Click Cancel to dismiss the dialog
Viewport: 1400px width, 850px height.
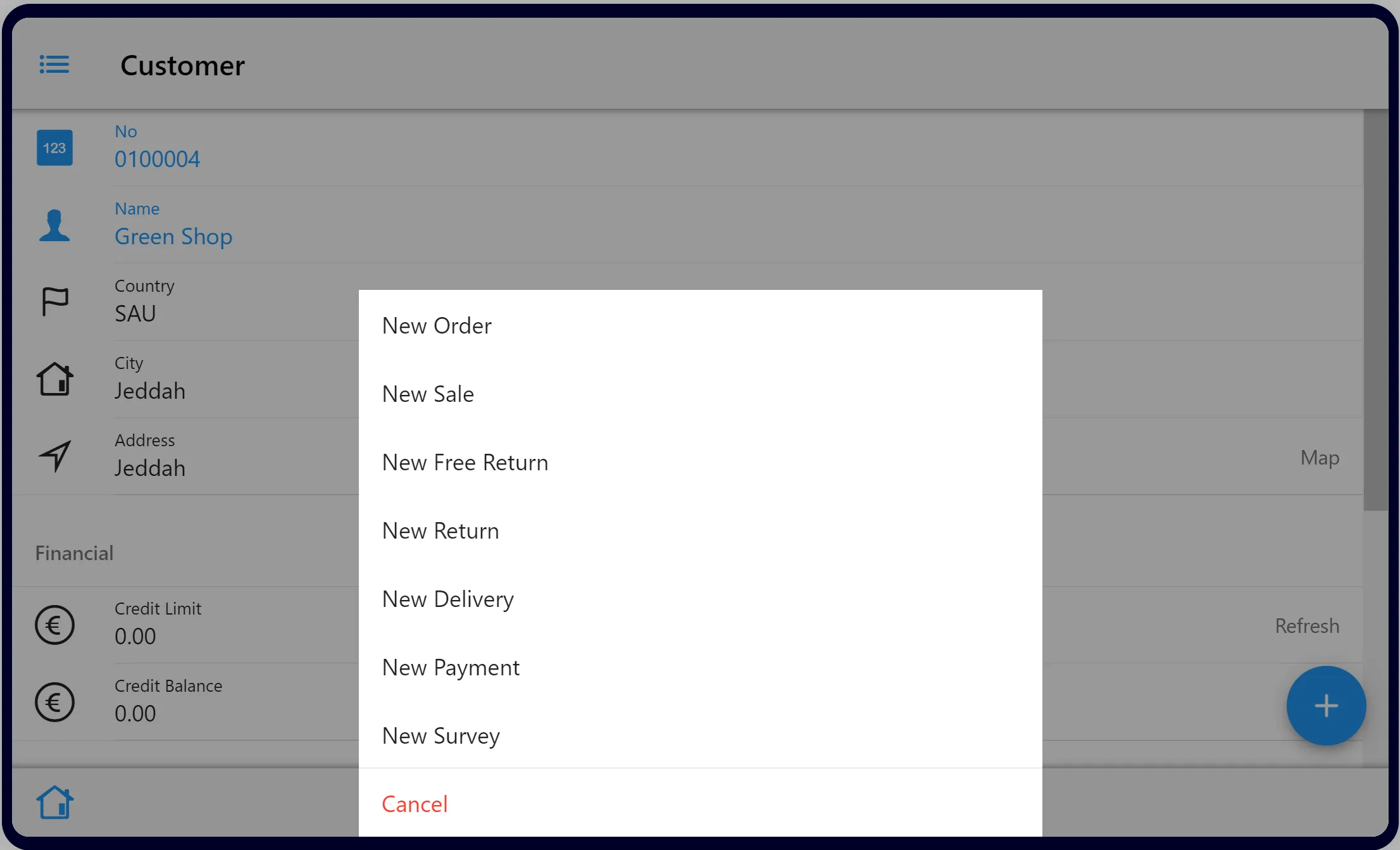coord(414,803)
